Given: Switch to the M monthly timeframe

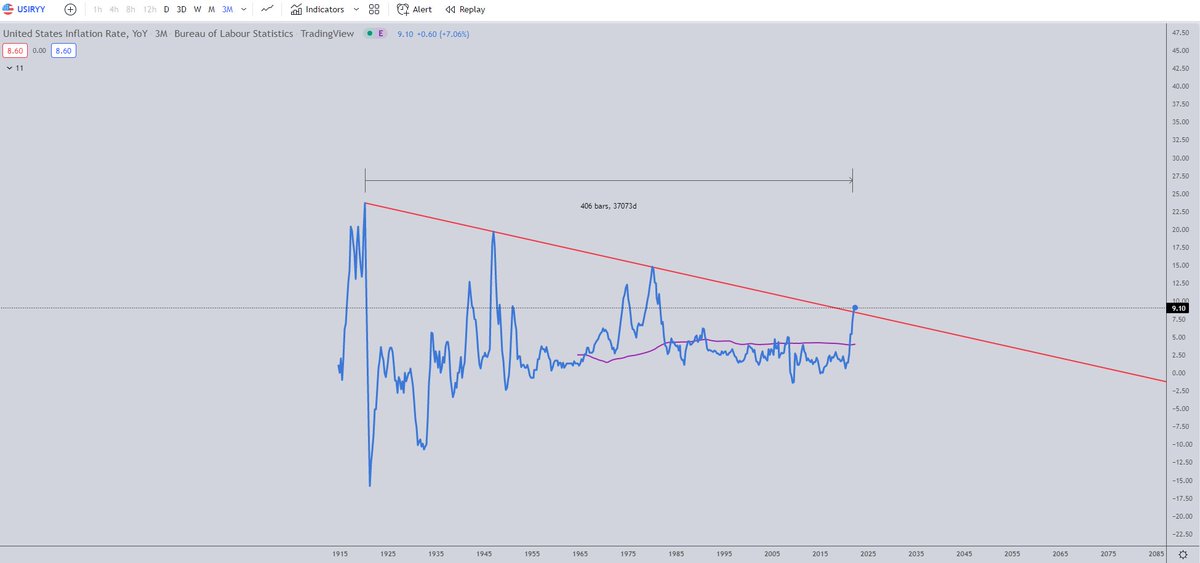Looking at the screenshot, I should 211,9.
